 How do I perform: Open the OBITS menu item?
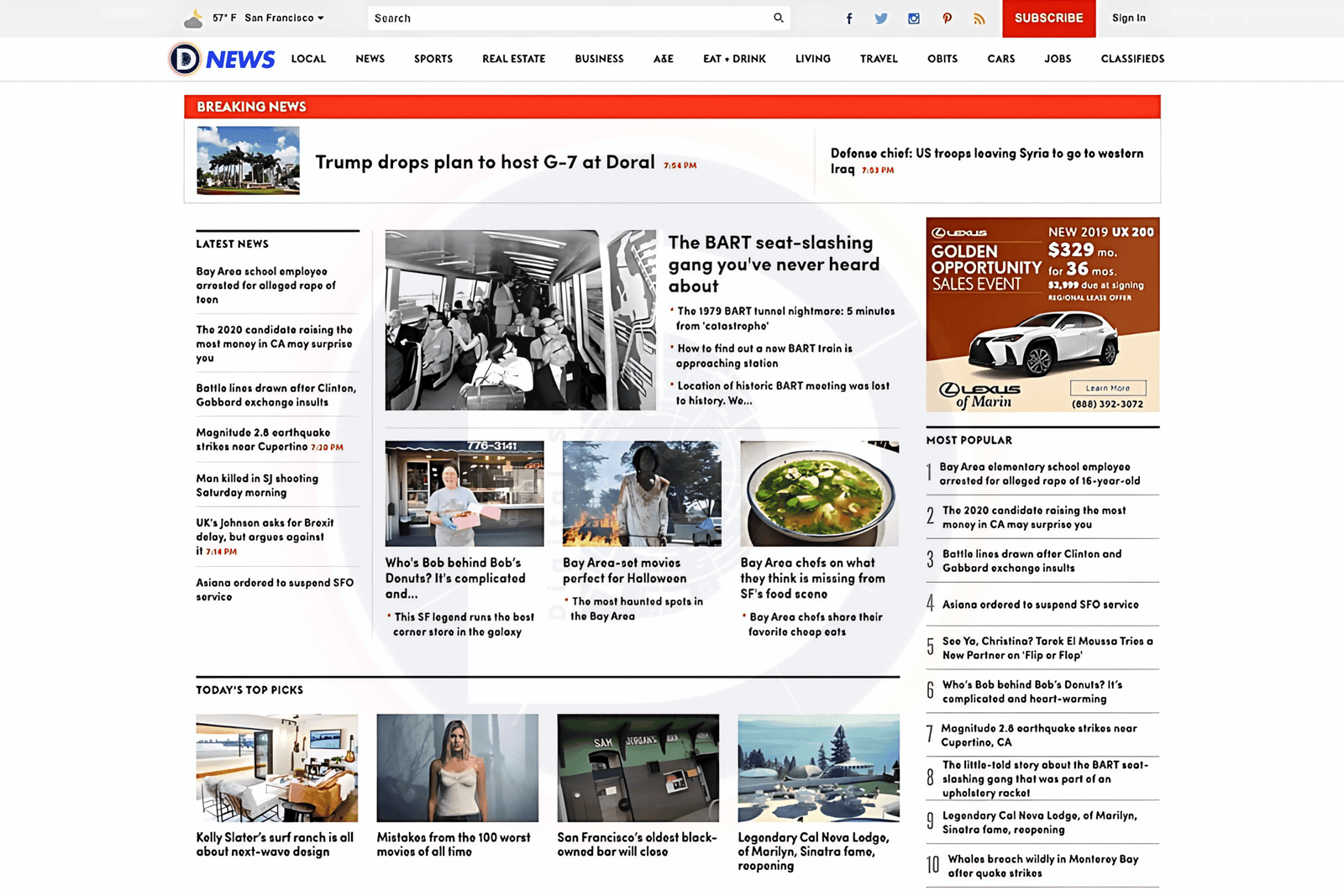pyautogui.click(x=942, y=59)
